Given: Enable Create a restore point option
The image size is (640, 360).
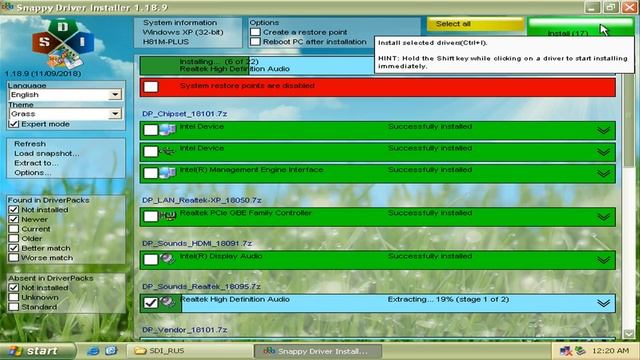Looking at the screenshot, I should (256, 32).
